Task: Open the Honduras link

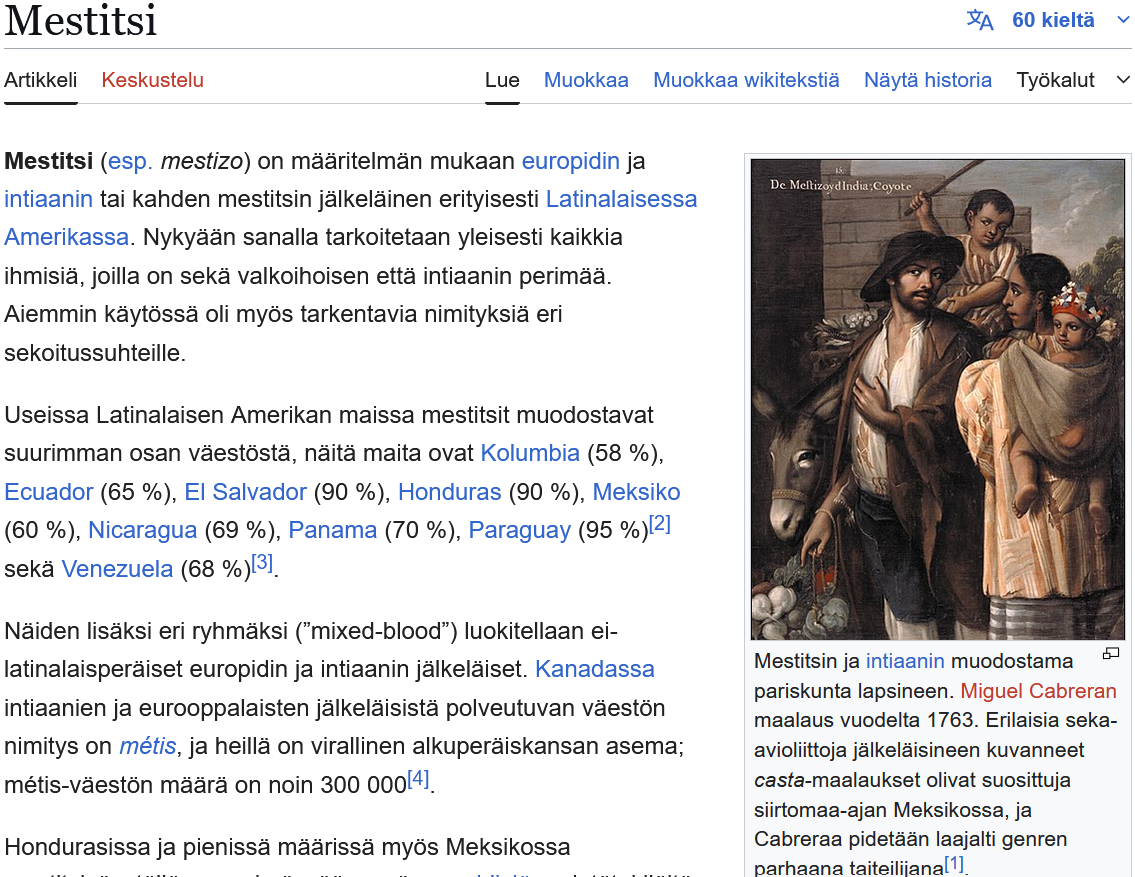Action: [450, 492]
